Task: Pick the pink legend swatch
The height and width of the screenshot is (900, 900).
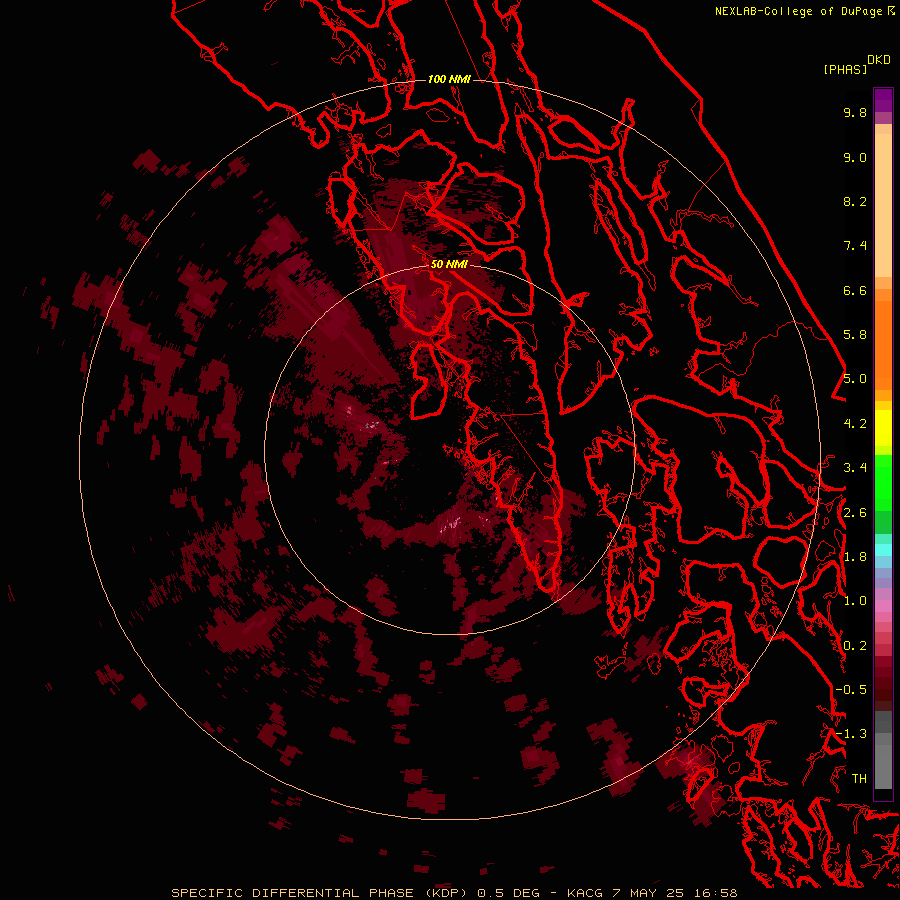Action: [883, 606]
